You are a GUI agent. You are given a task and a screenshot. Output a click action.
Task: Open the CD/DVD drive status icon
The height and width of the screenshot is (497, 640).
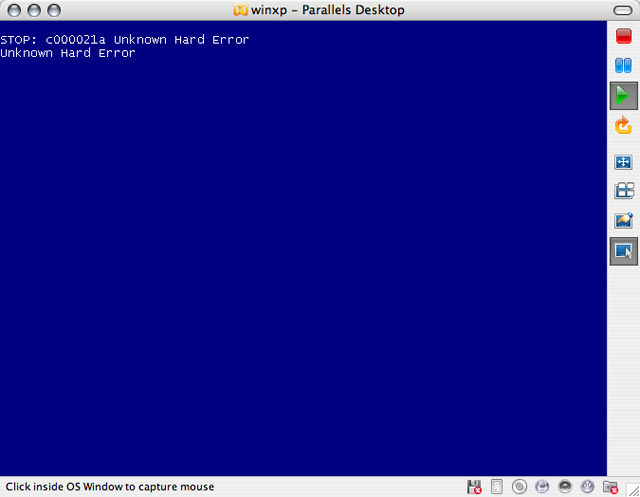click(x=519, y=487)
